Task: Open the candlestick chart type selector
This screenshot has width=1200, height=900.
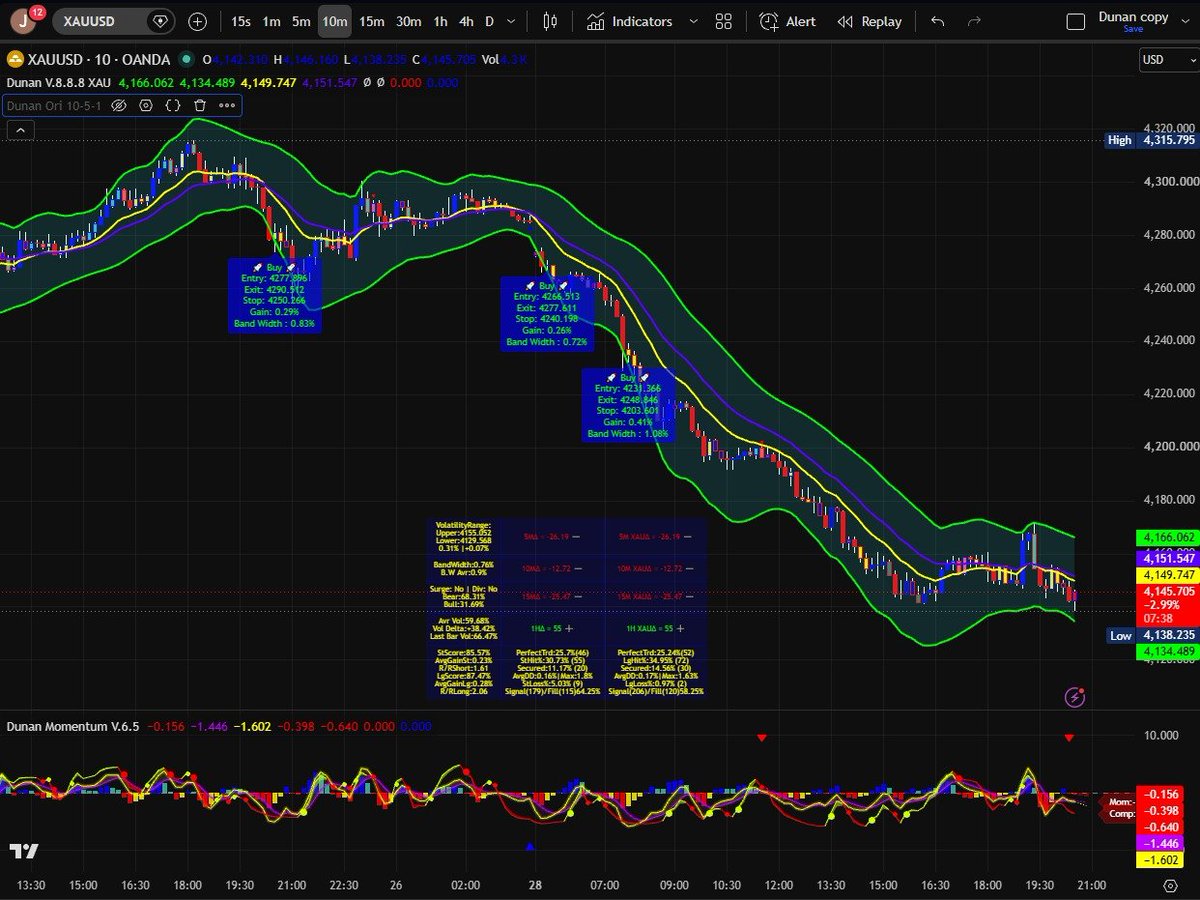Action: pos(550,21)
